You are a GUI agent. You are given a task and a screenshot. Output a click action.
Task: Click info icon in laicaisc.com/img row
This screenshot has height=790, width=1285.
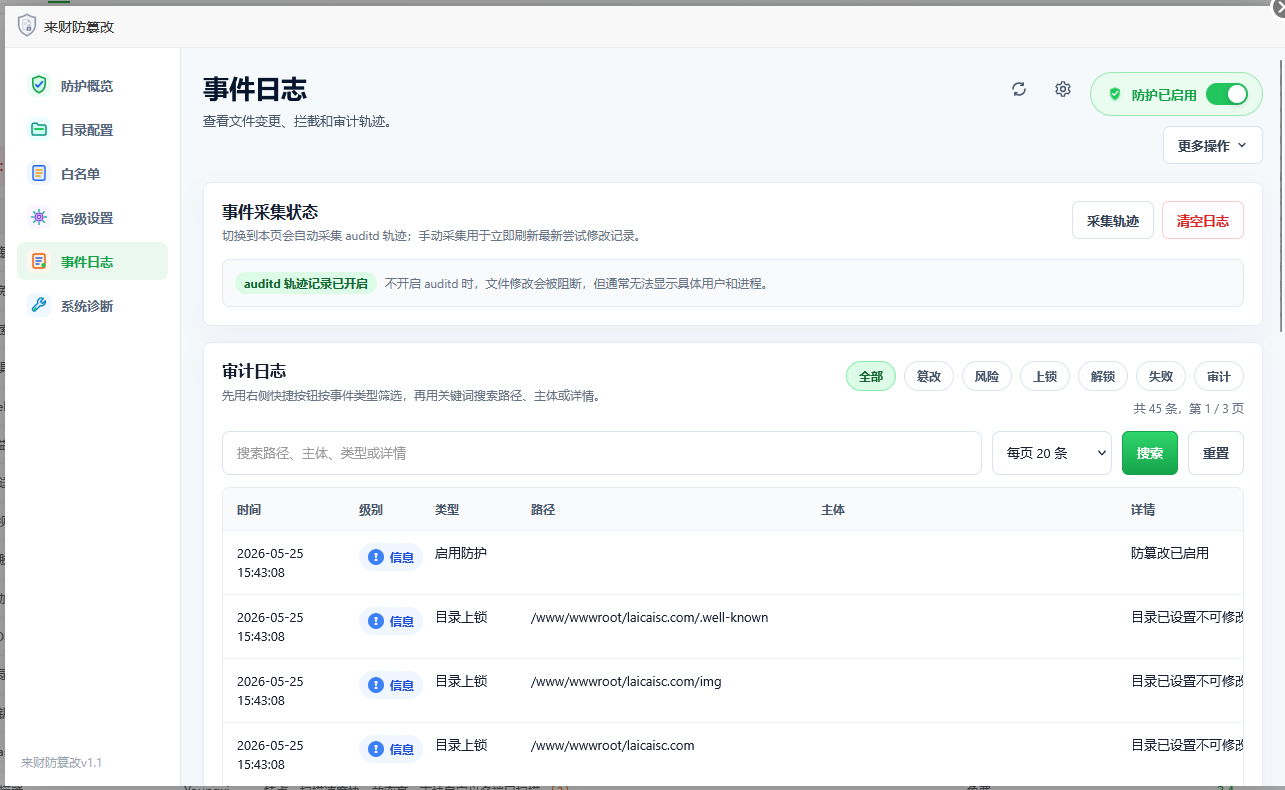coord(376,685)
